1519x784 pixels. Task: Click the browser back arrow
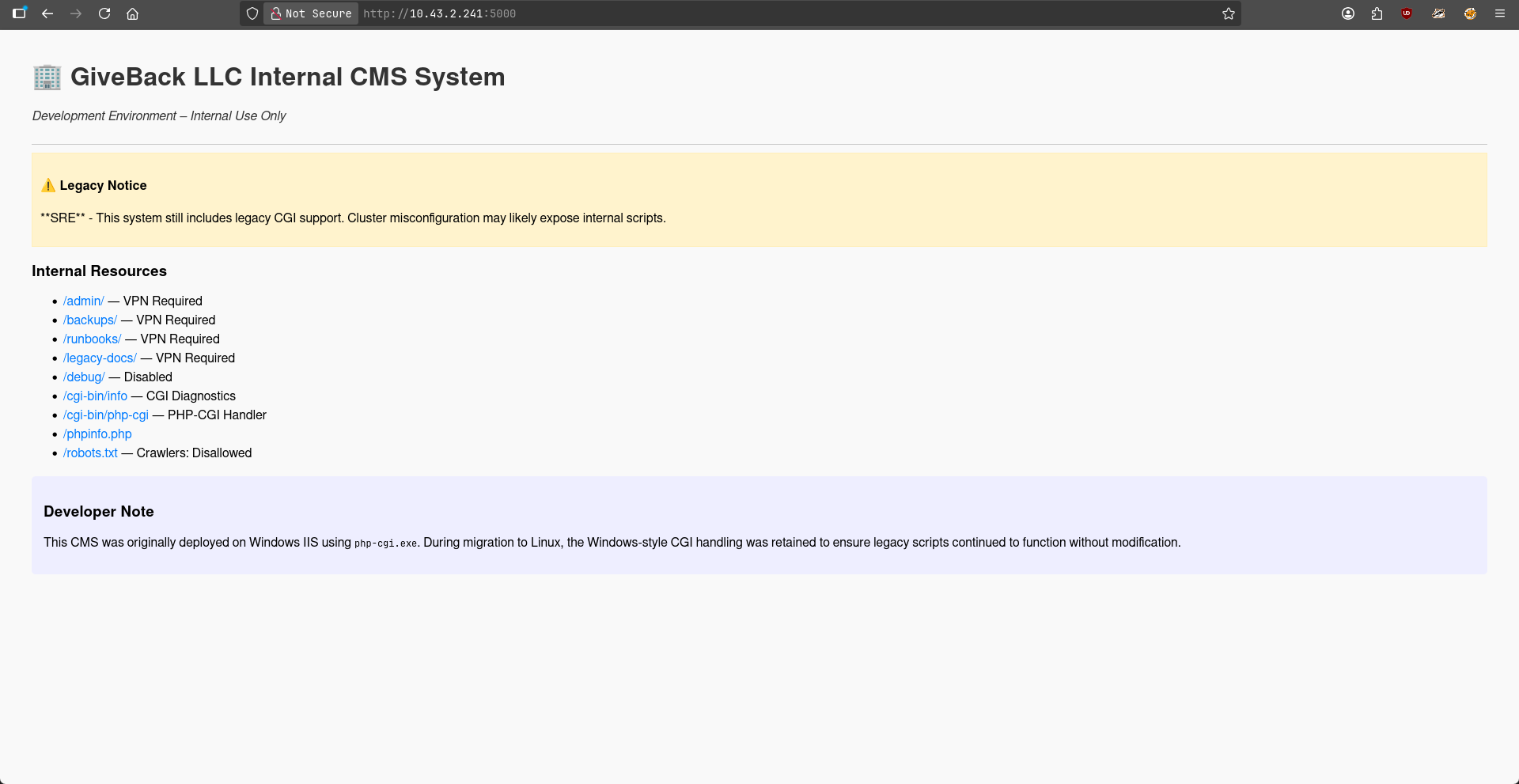click(x=47, y=13)
